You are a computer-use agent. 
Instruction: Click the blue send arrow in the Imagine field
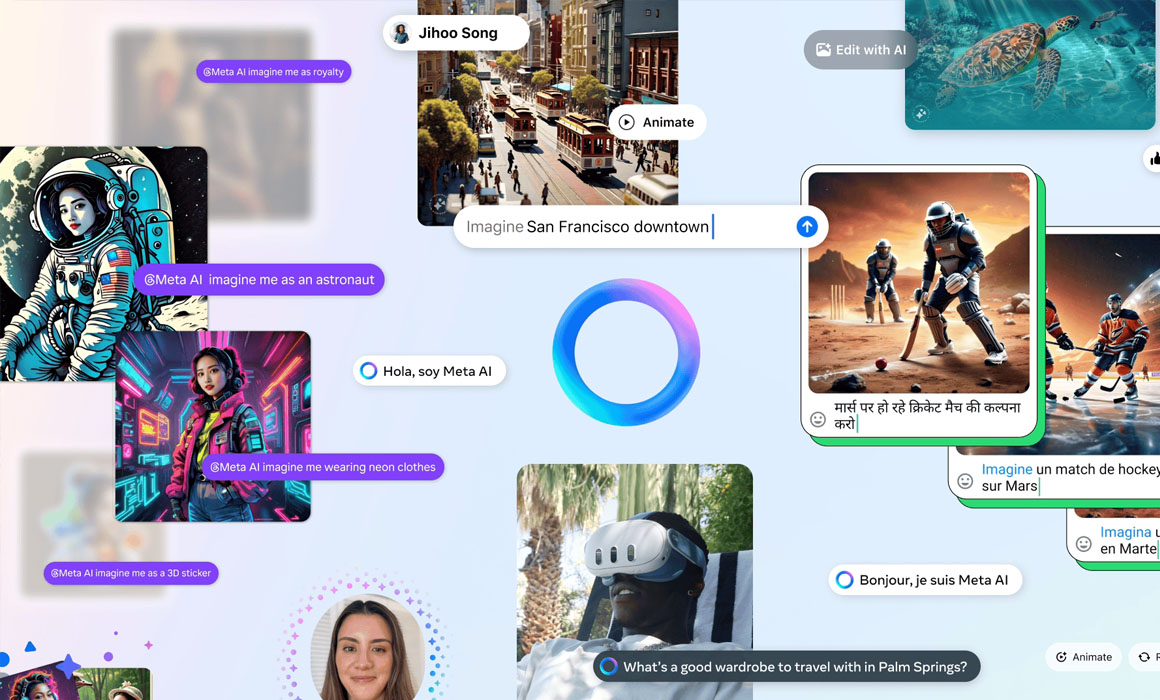[806, 226]
